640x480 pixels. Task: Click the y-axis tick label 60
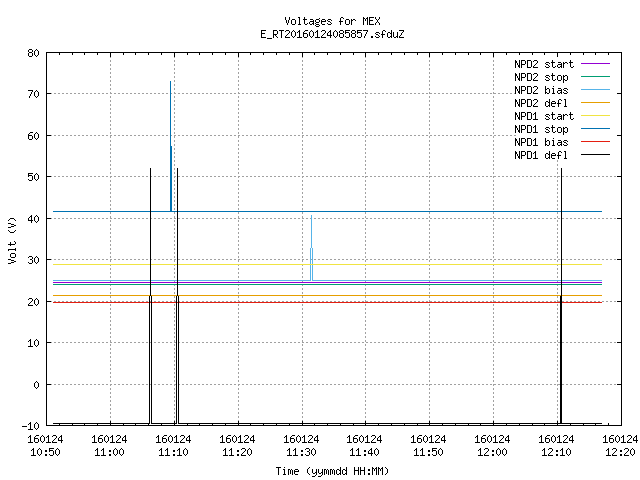point(33,136)
